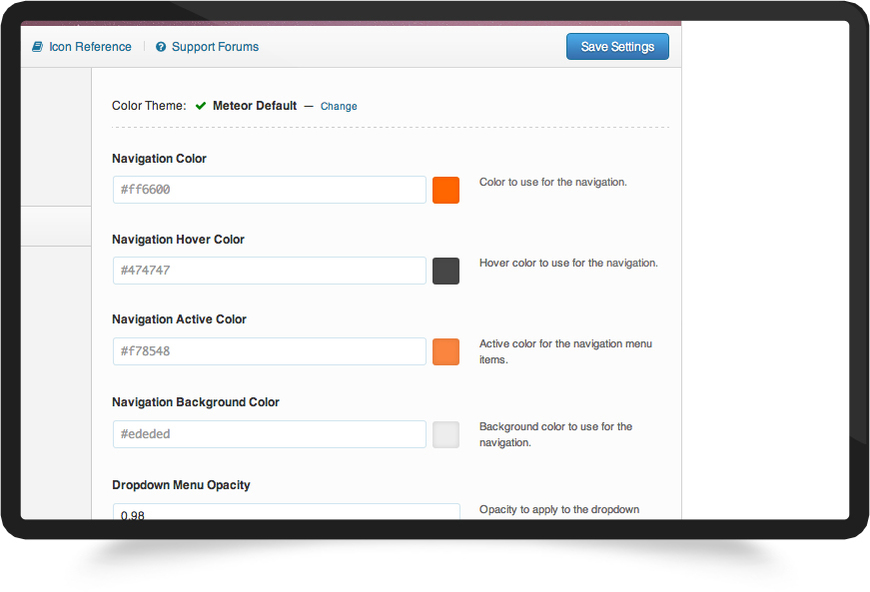Click the Navigation Color heading label
Image resolution: width=870 pixels, height=592 pixels.
pos(159,159)
